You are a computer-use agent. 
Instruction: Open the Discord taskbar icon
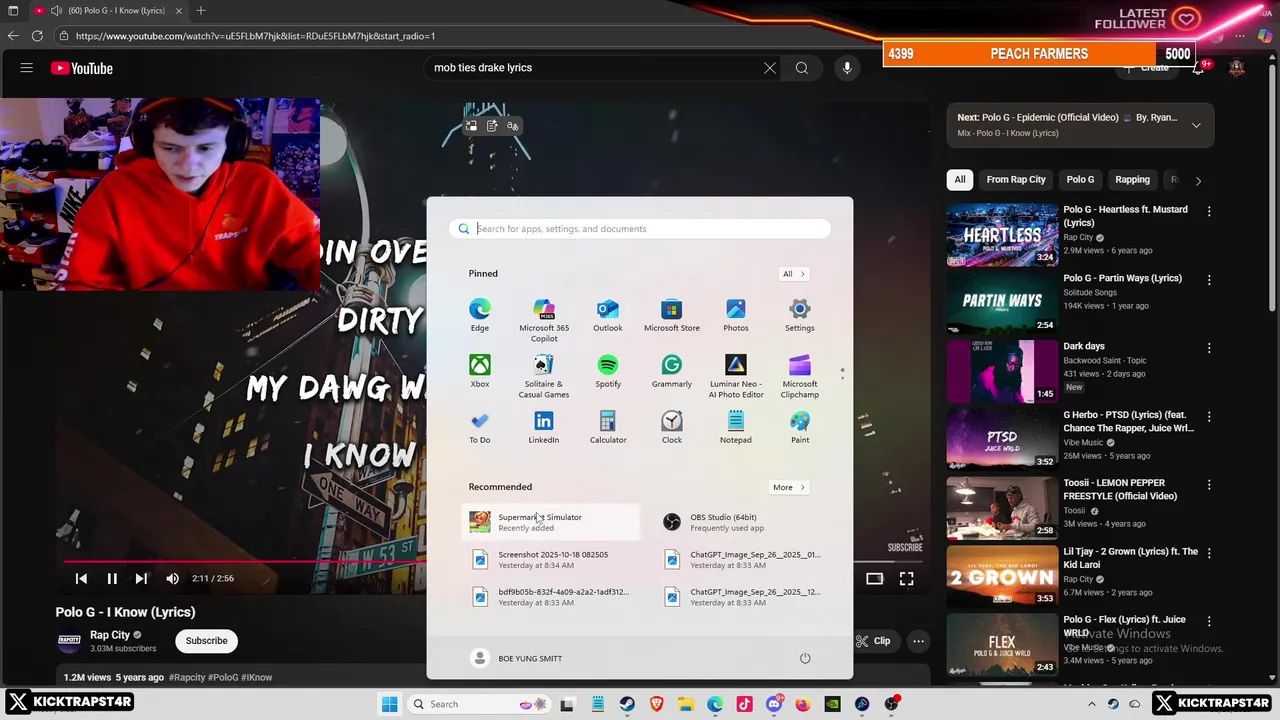point(774,704)
